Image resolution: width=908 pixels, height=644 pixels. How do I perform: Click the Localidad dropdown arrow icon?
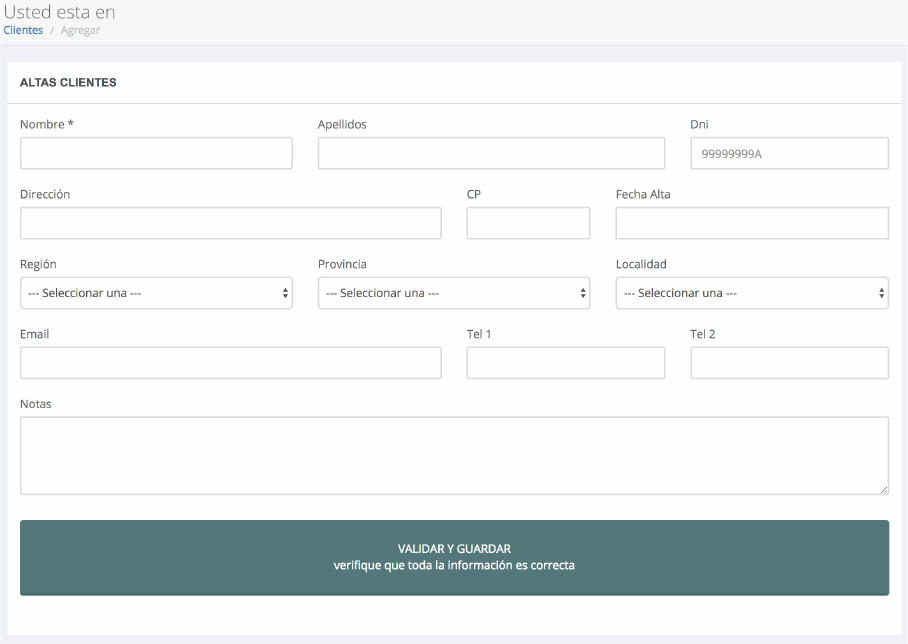(x=881, y=293)
